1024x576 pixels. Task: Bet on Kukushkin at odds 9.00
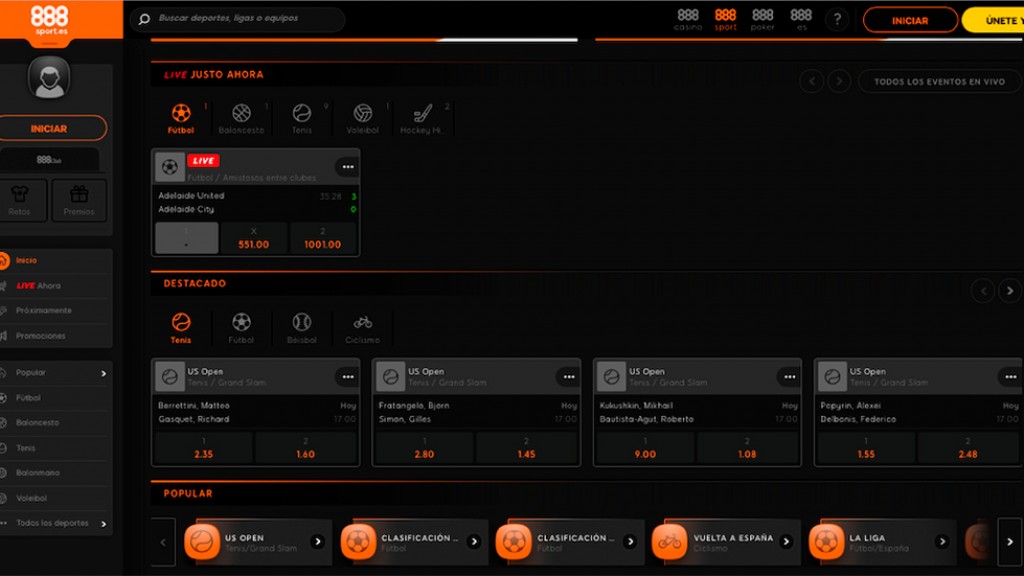[x=645, y=448]
